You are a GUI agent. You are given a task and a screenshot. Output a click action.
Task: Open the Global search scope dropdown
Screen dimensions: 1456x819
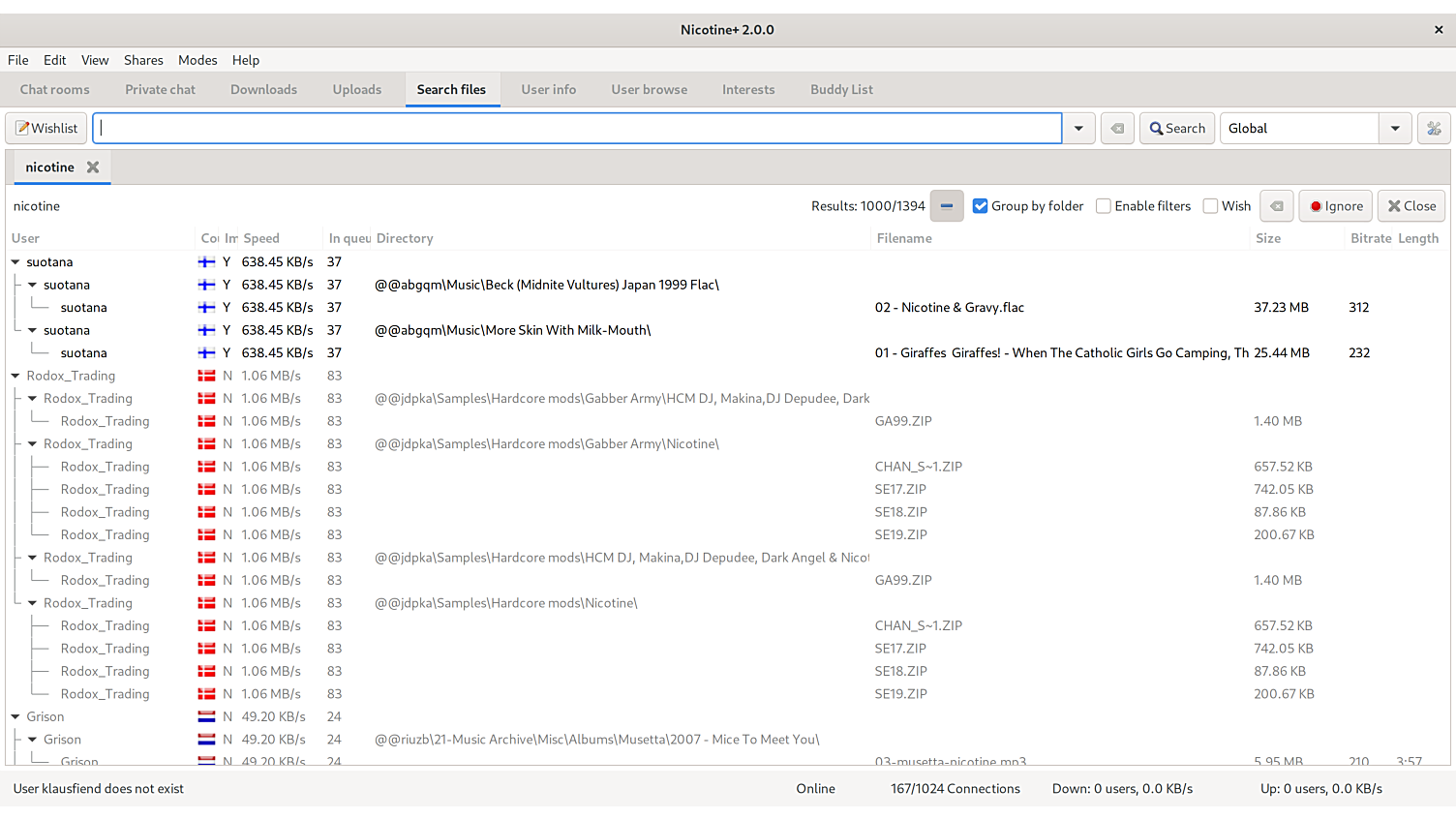[1394, 129]
